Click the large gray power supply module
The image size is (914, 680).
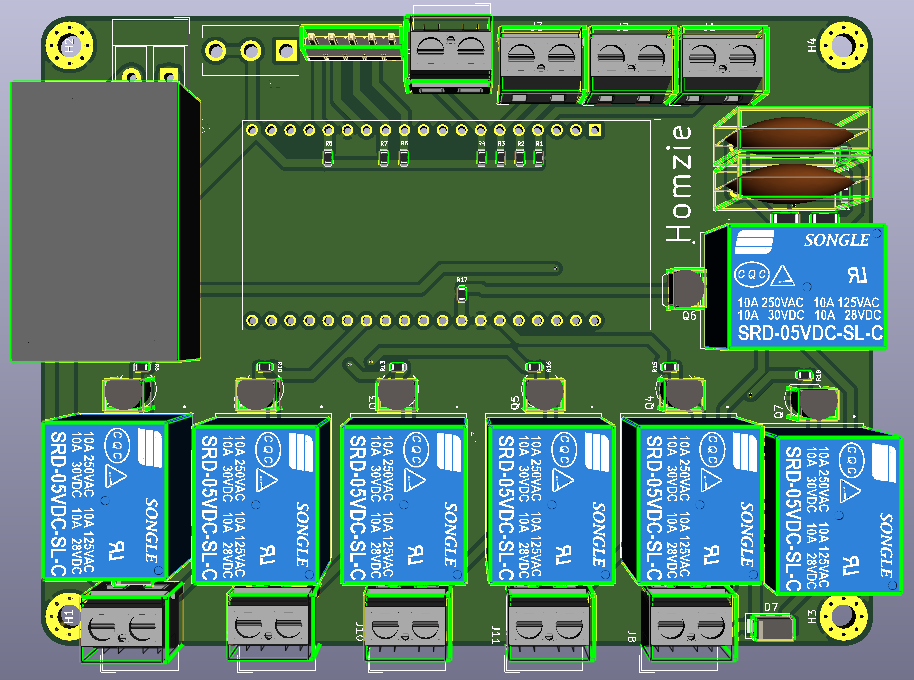[x=106, y=221]
